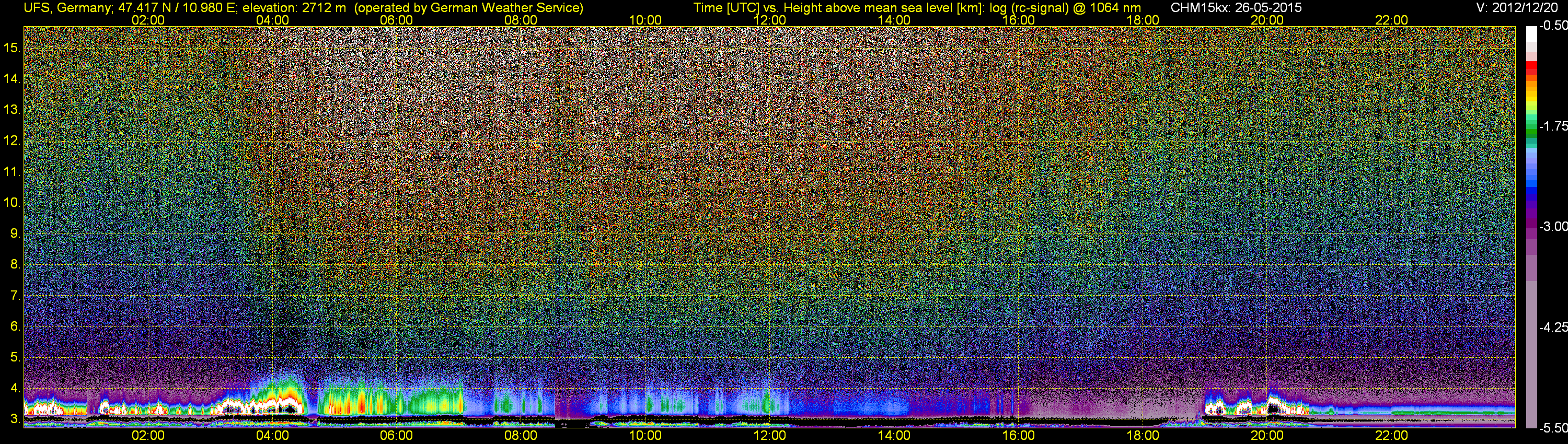
Task: Click the '20:00' label on the top time axis
Action: click(x=1267, y=20)
